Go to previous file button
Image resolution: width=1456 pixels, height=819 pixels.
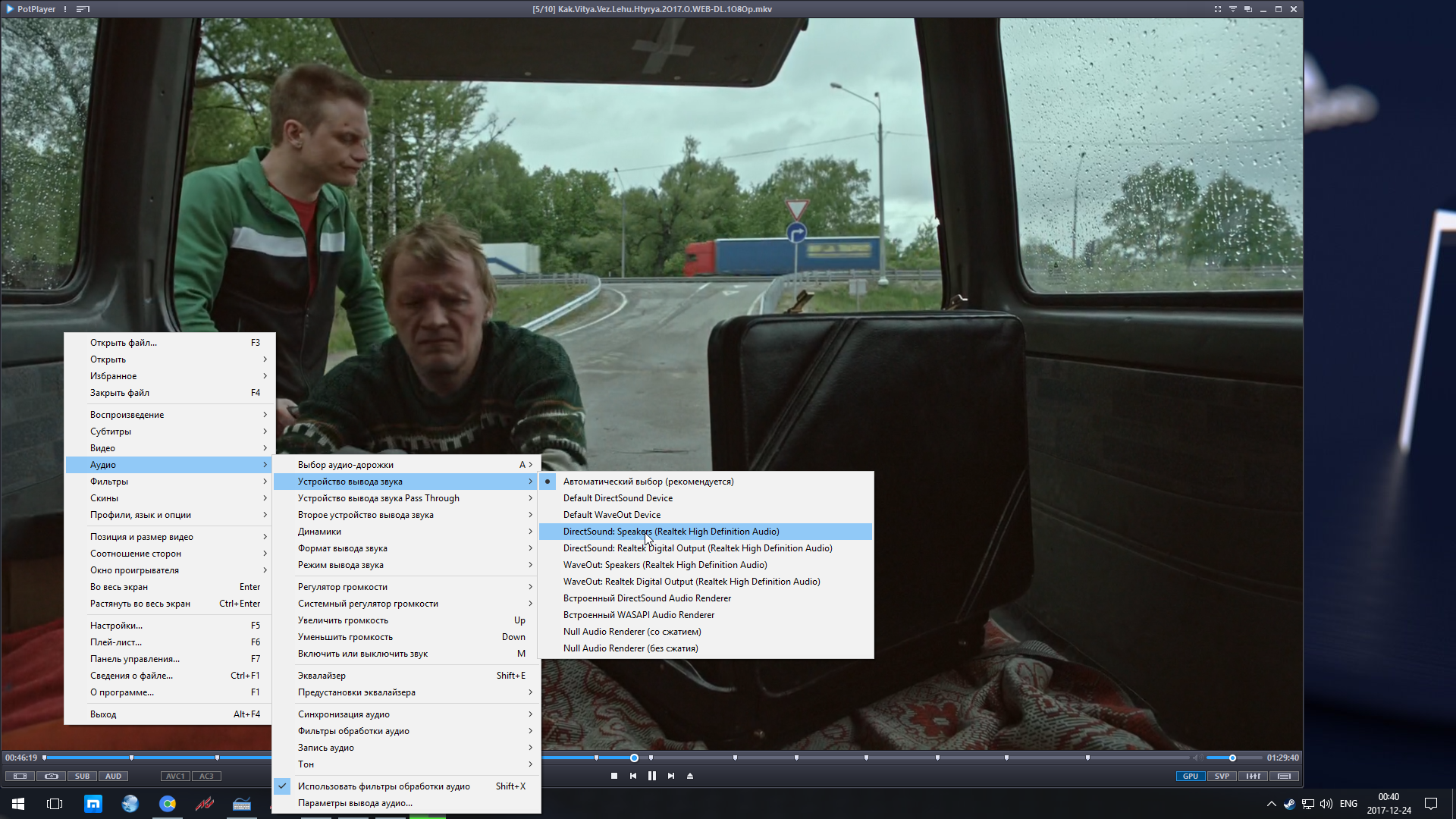633,776
